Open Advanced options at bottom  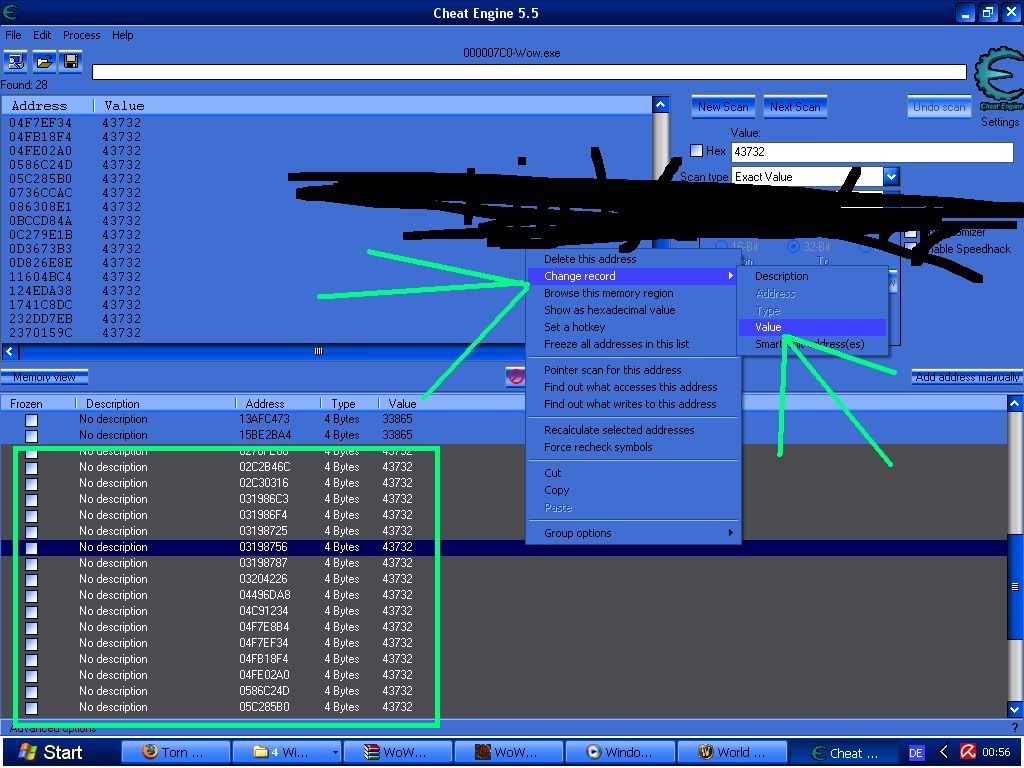point(53,728)
